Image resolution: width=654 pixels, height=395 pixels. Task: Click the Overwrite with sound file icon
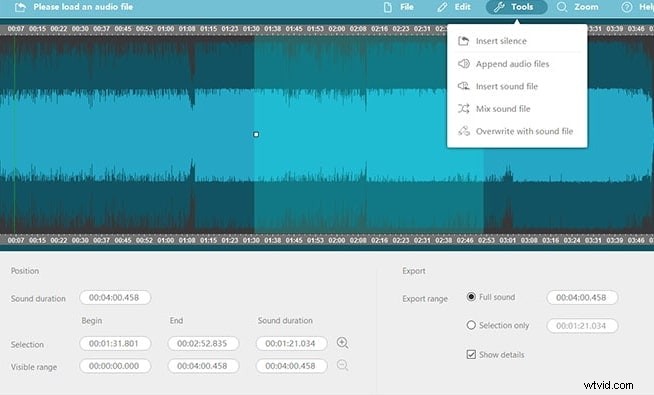(463, 131)
